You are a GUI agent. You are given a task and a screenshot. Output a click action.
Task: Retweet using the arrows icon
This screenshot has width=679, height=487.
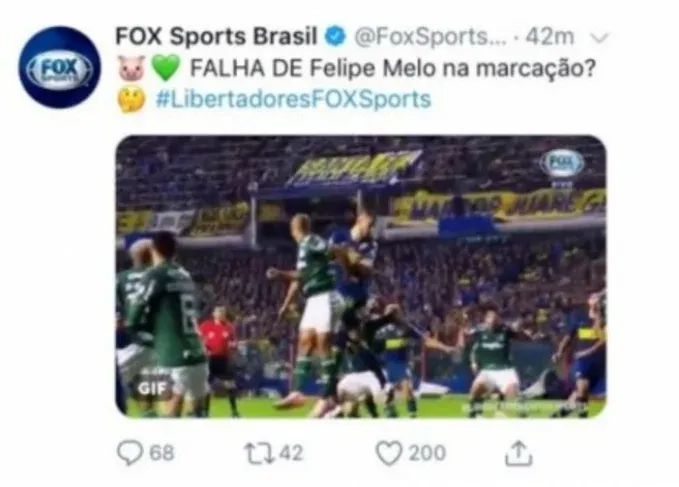click(259, 453)
